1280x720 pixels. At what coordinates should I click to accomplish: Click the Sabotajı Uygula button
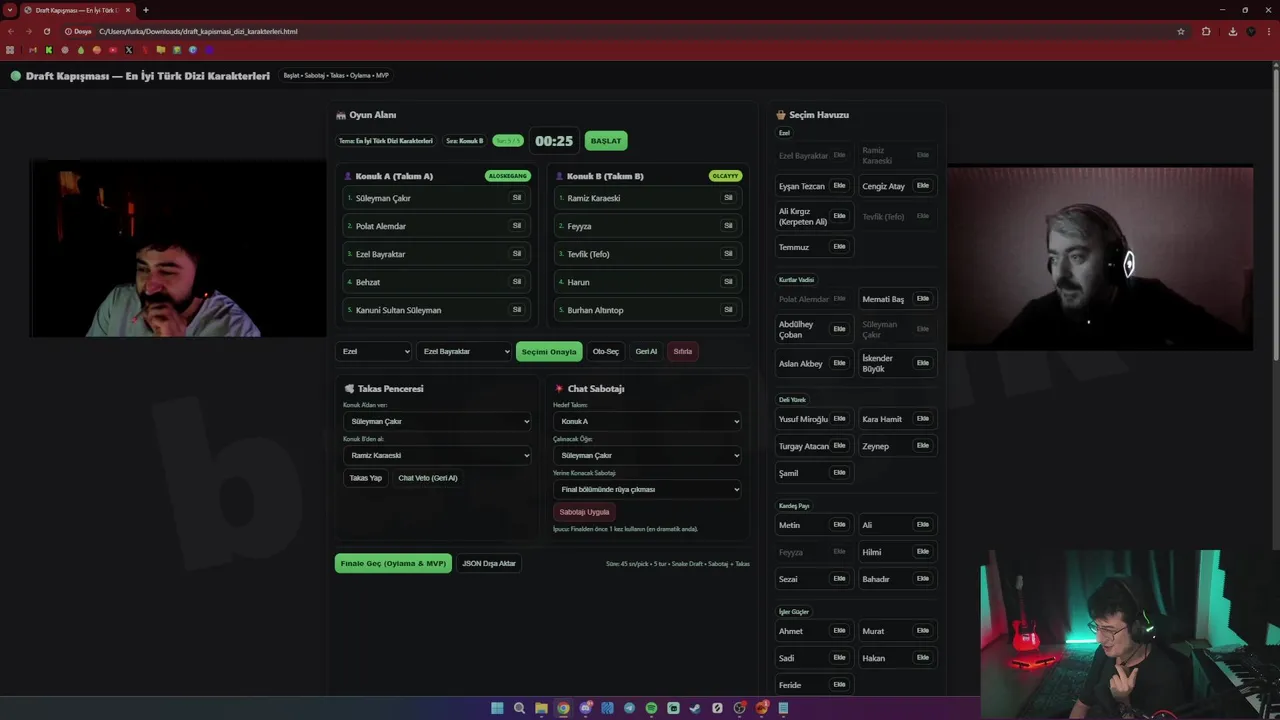[x=584, y=512]
